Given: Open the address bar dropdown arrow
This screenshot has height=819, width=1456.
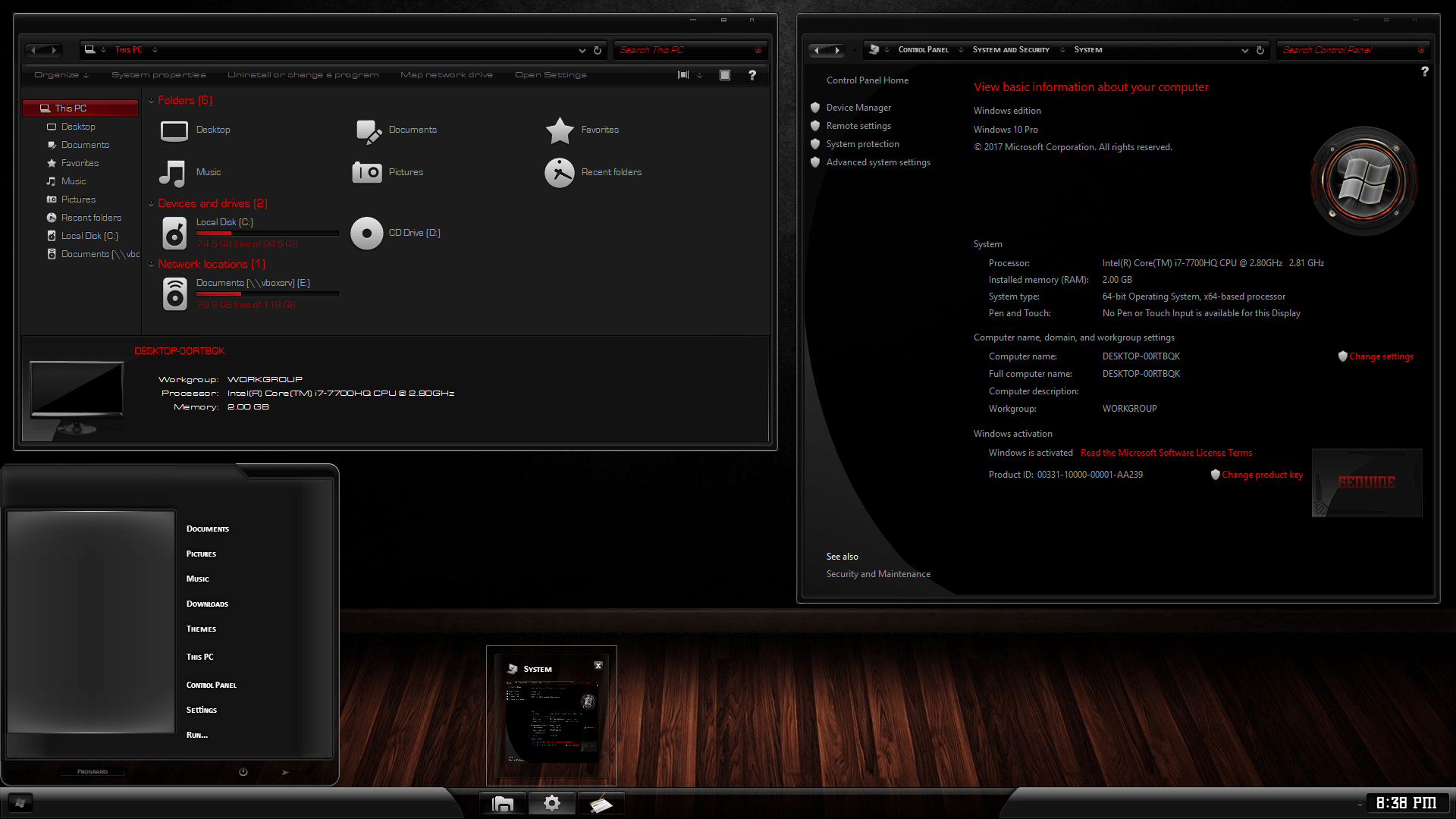Looking at the screenshot, I should pyautogui.click(x=582, y=50).
